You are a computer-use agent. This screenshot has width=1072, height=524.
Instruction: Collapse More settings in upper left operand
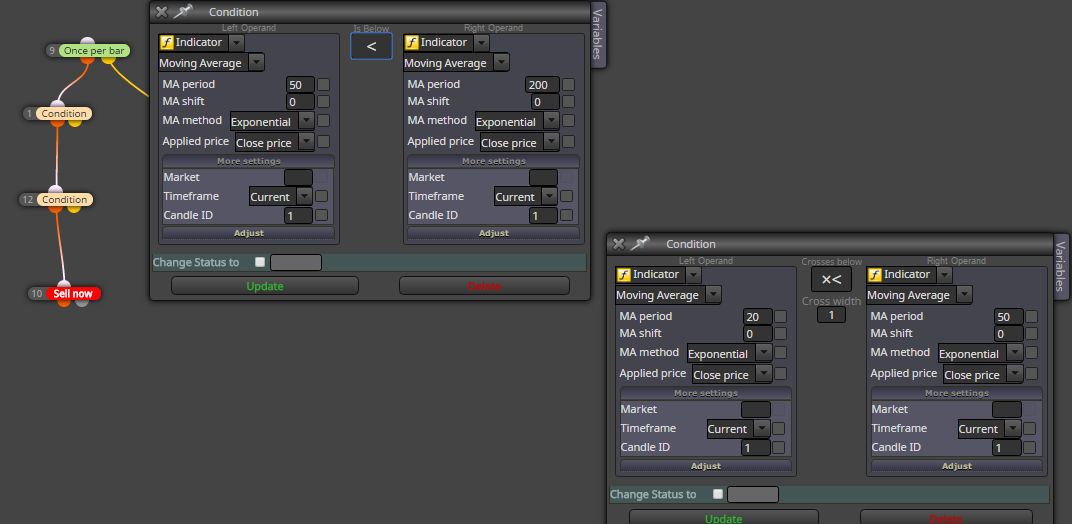click(249, 161)
